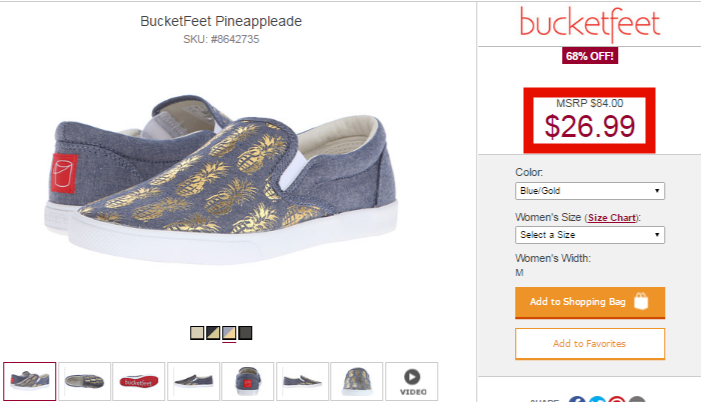Viewport: 701px width, 402px height.
Task: Click Add to Favorites button
Action: coord(590,343)
